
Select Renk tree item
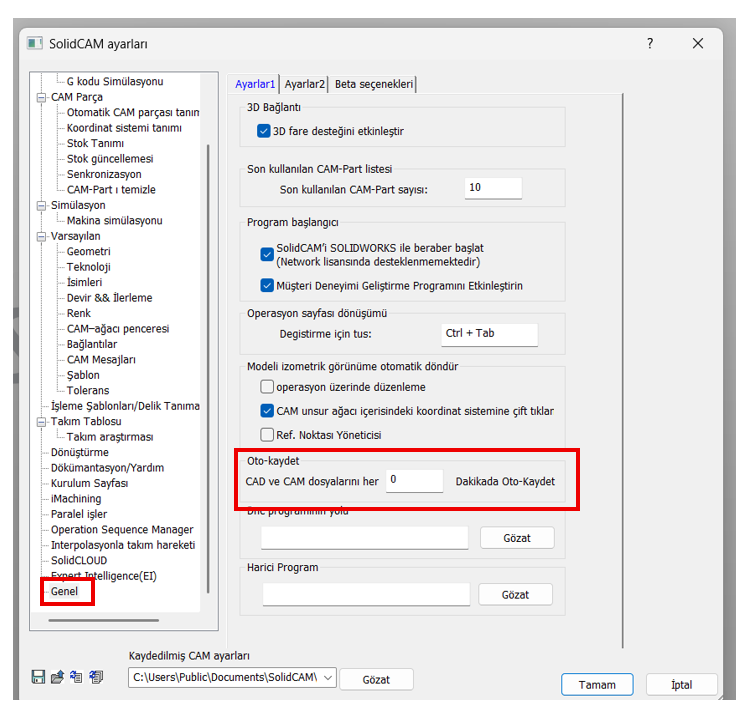[79, 313]
